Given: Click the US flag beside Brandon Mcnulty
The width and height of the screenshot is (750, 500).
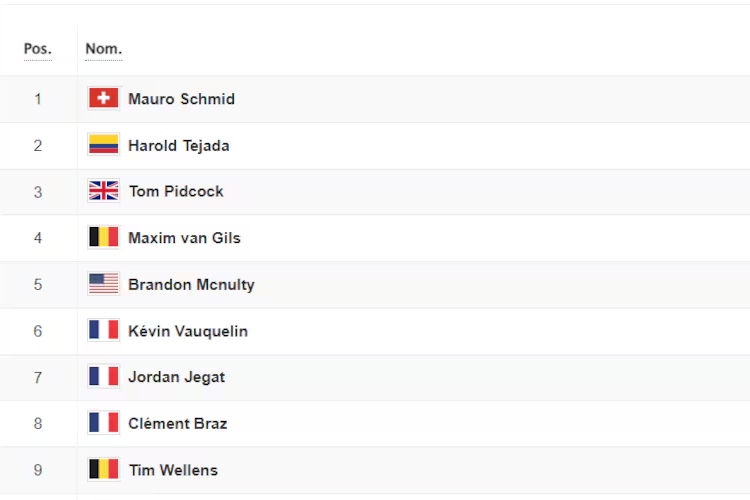Looking at the screenshot, I should point(103,284).
